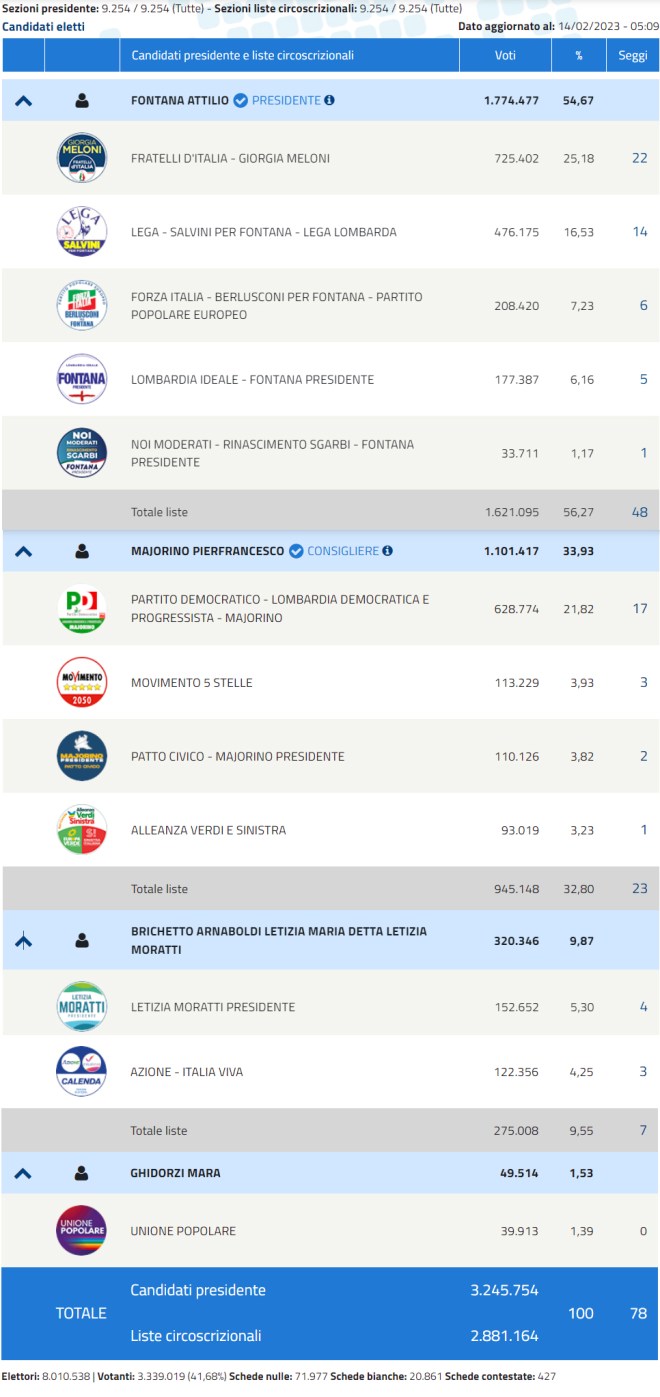Collapse the Letizia Moratti candidate section

click(24, 940)
